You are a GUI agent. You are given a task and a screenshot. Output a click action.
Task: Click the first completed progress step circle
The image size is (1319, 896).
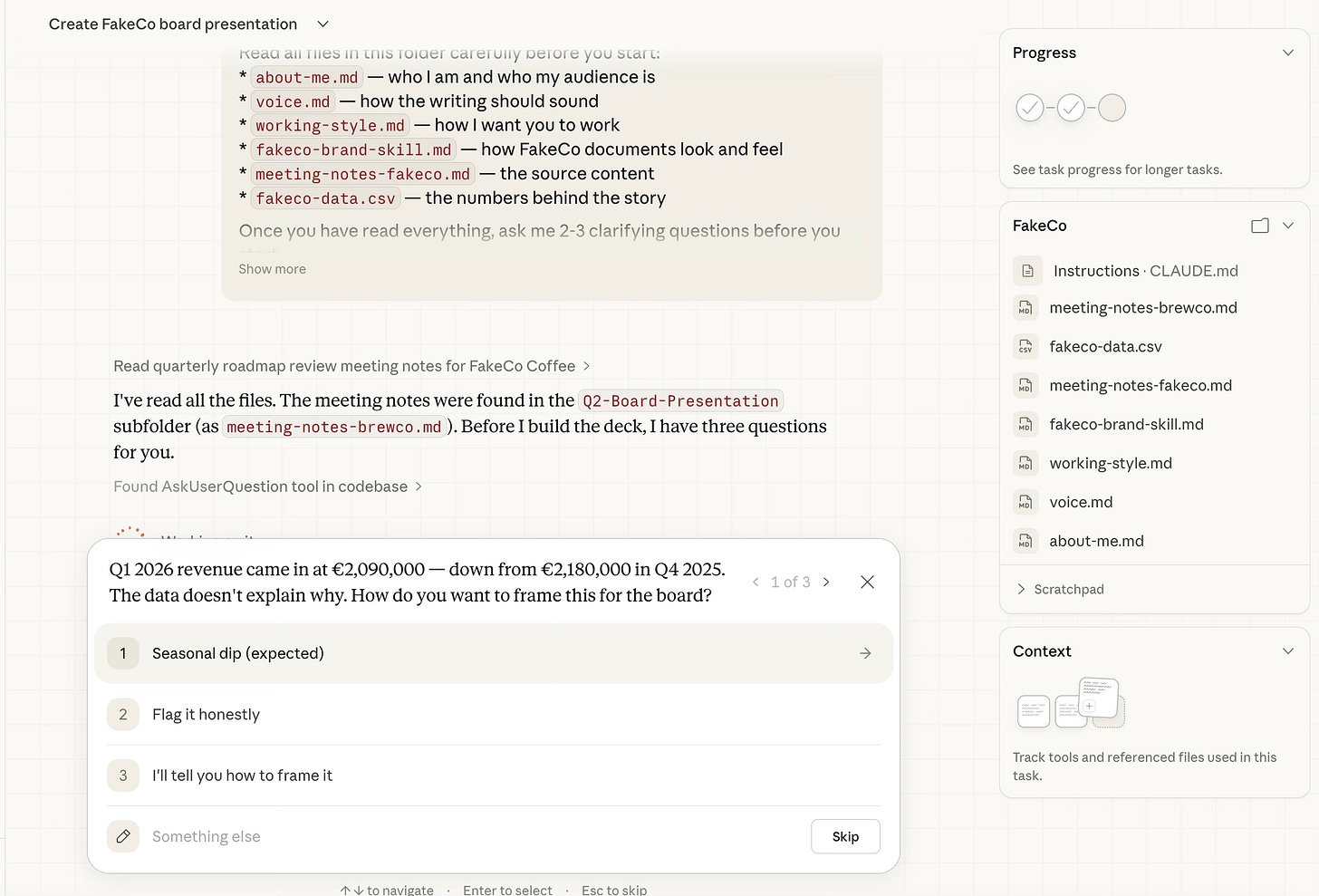click(1030, 108)
